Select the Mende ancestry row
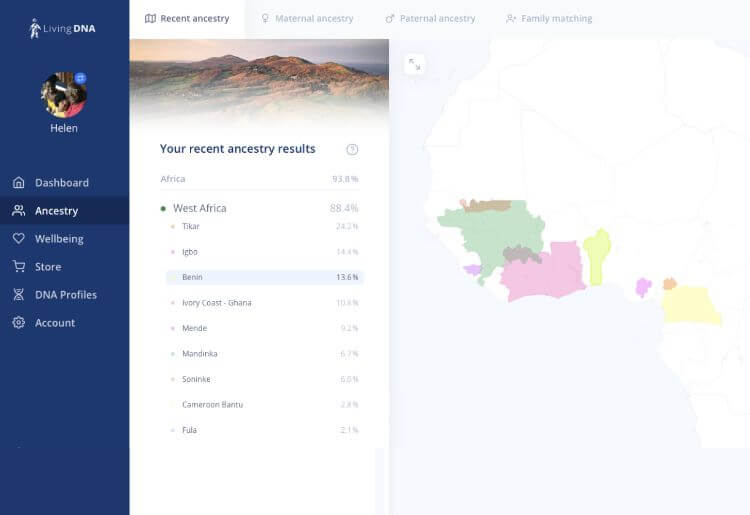Viewport: 750px width, 515px height. tap(265, 328)
